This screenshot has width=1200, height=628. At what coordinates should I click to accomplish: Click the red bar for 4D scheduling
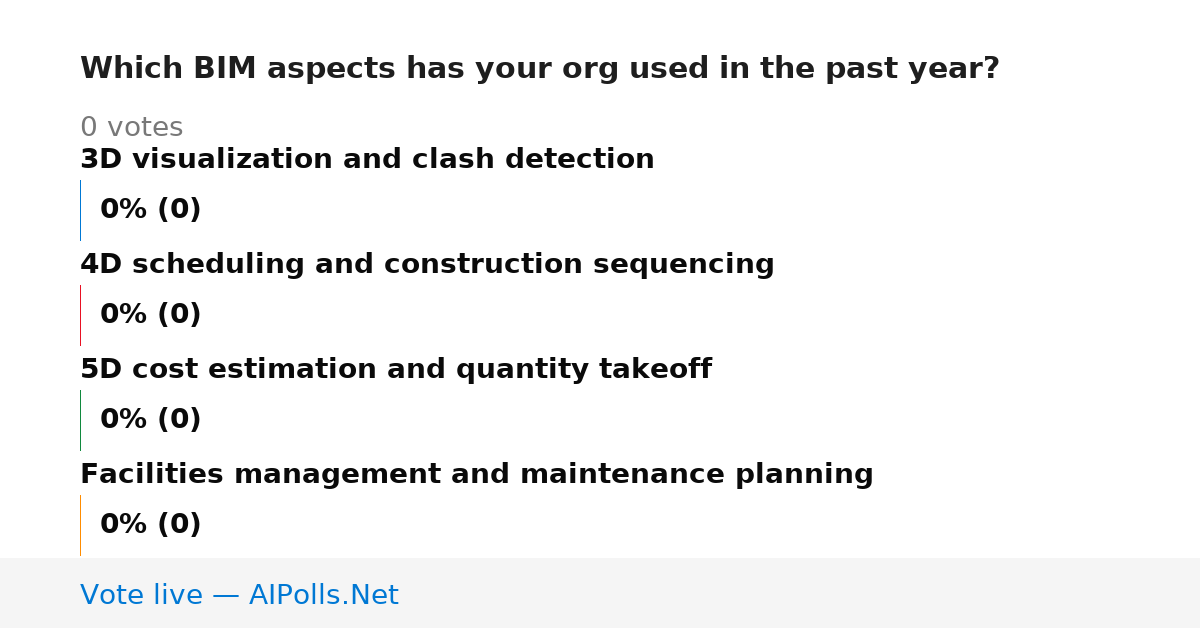click(x=80, y=315)
